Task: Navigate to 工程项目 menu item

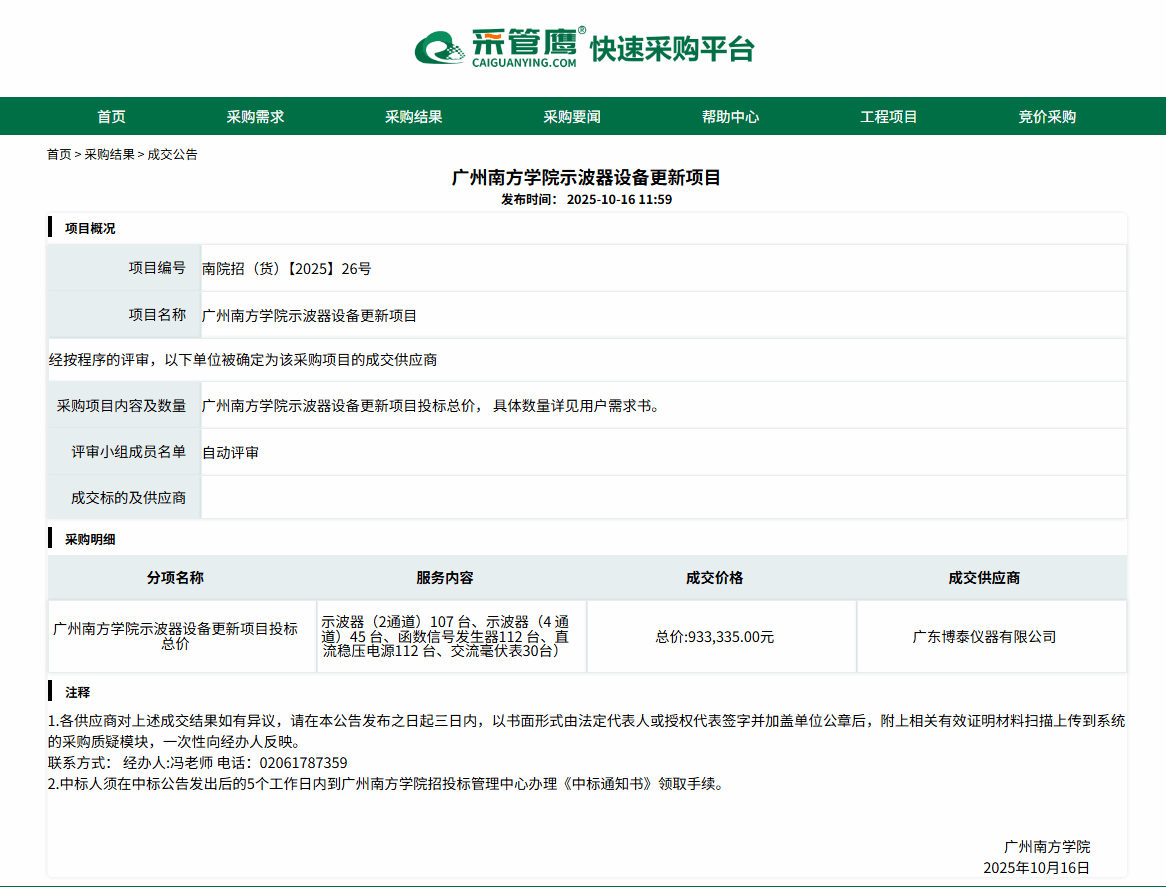Action: coord(888,117)
